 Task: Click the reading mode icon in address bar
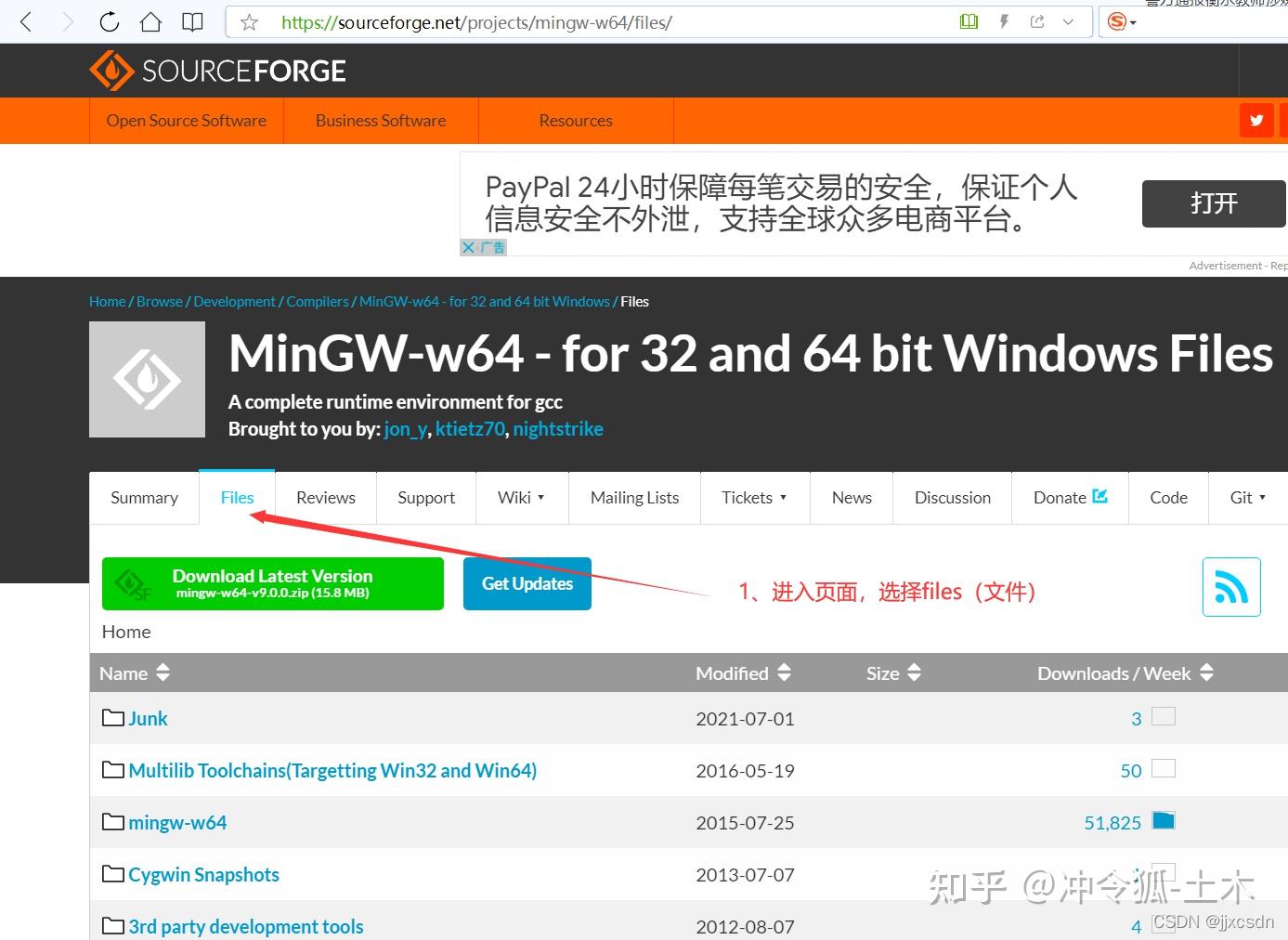pyautogui.click(x=969, y=20)
